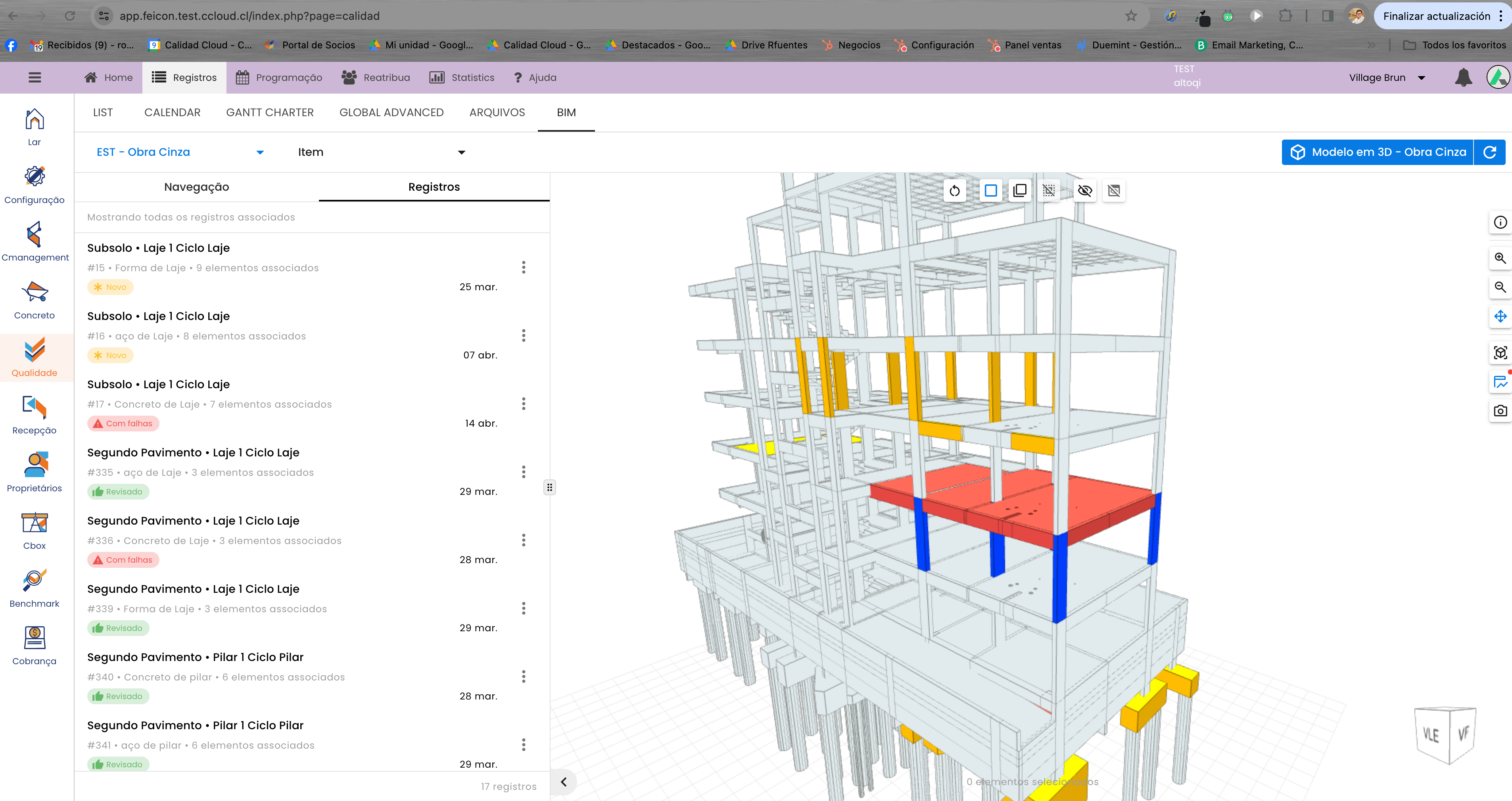Activate the pan/move tool
The height and width of the screenshot is (801, 1512).
click(x=1500, y=316)
